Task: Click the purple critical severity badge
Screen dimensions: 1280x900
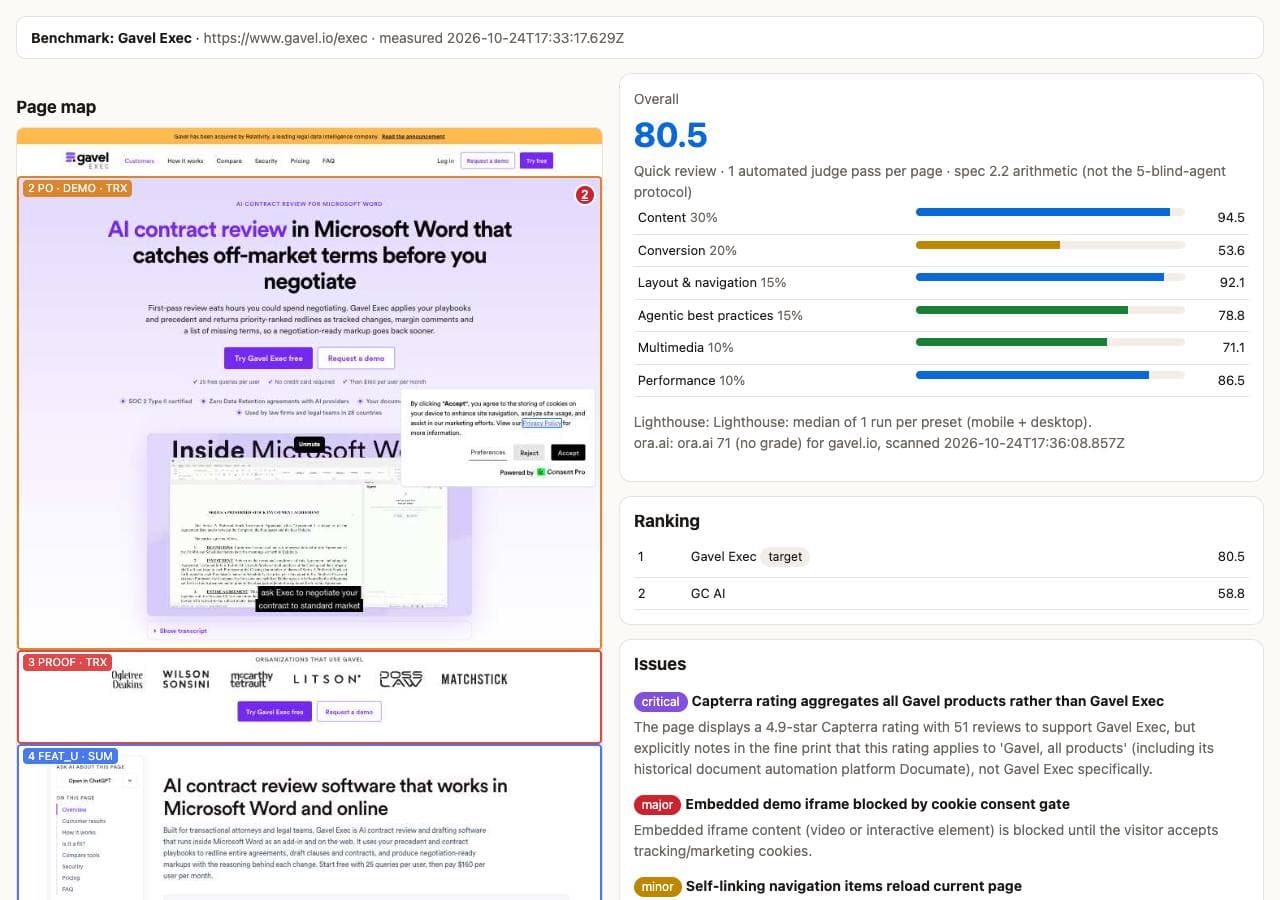Action: pos(660,702)
